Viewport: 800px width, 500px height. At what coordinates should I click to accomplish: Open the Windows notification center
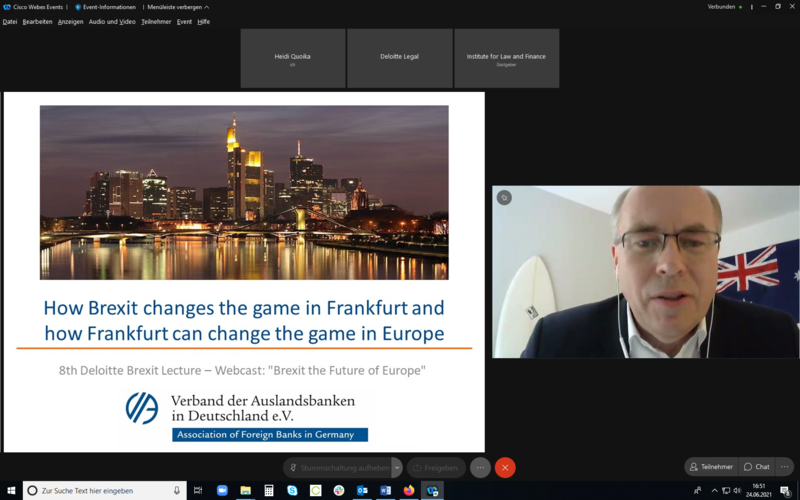click(786, 491)
